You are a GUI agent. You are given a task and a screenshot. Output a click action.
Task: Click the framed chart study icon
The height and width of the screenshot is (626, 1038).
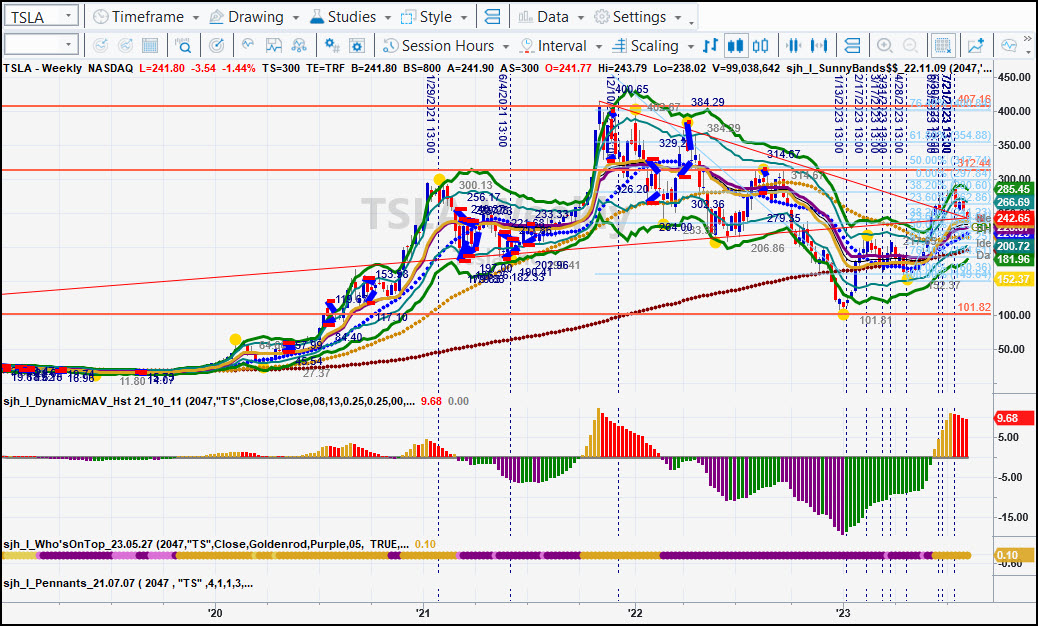click(273, 46)
